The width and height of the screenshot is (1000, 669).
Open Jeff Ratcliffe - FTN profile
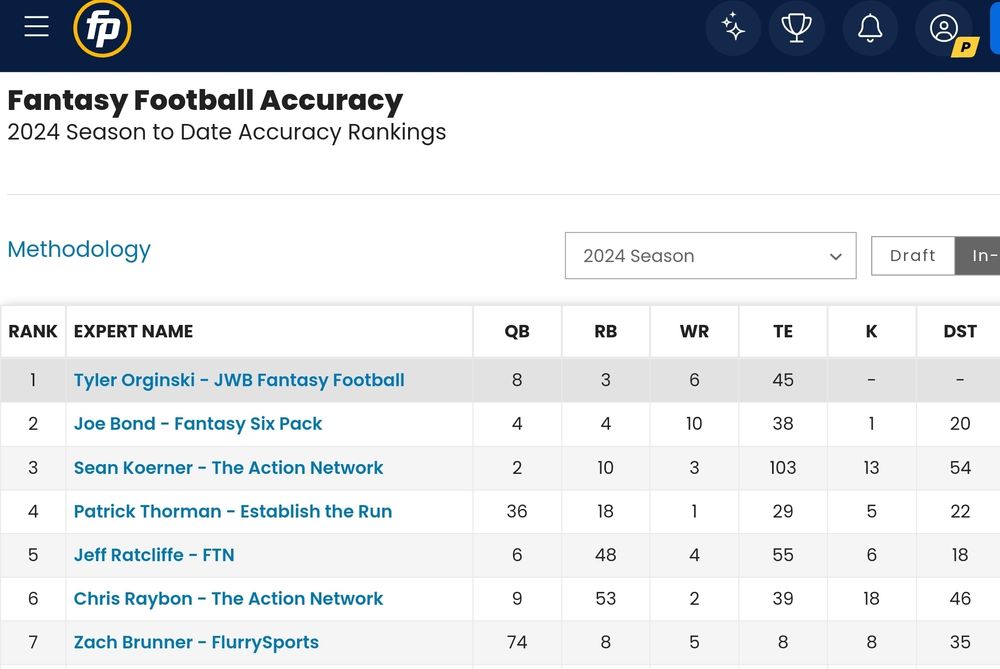(x=154, y=555)
